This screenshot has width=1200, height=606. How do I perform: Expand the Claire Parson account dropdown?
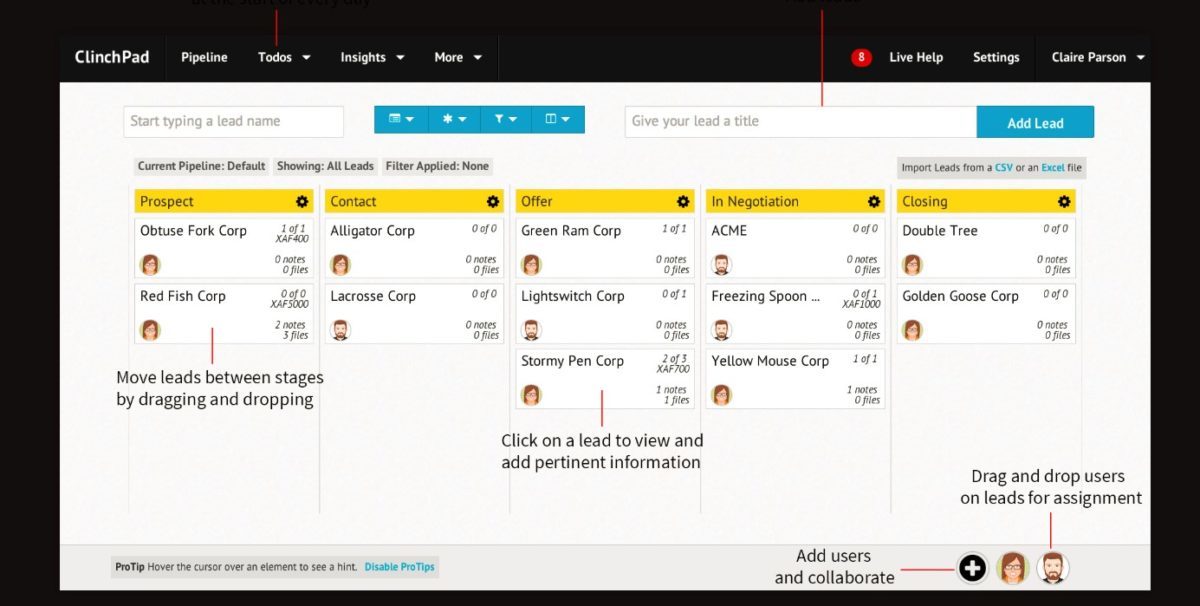coord(1096,57)
